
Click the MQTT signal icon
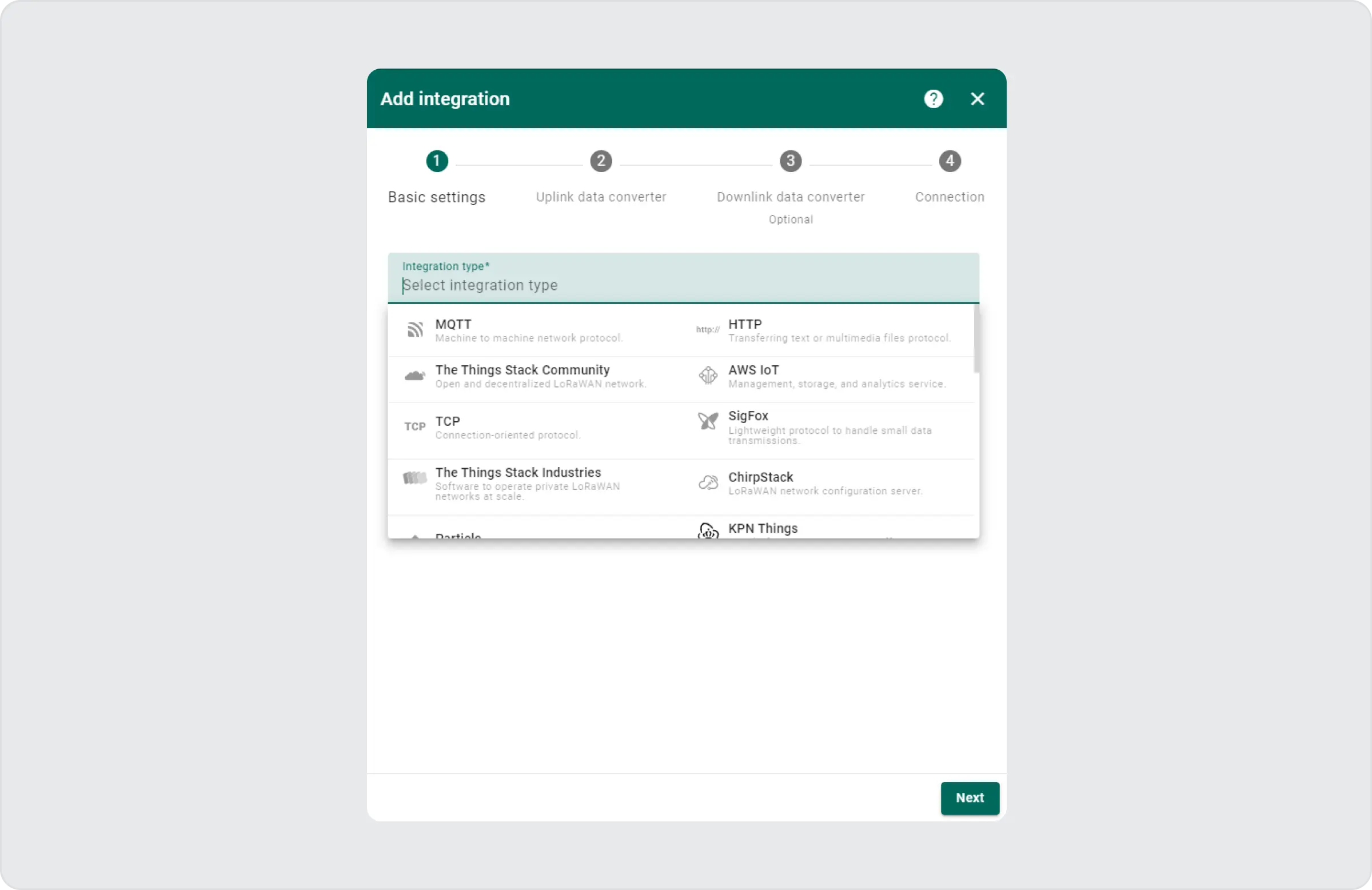(414, 330)
